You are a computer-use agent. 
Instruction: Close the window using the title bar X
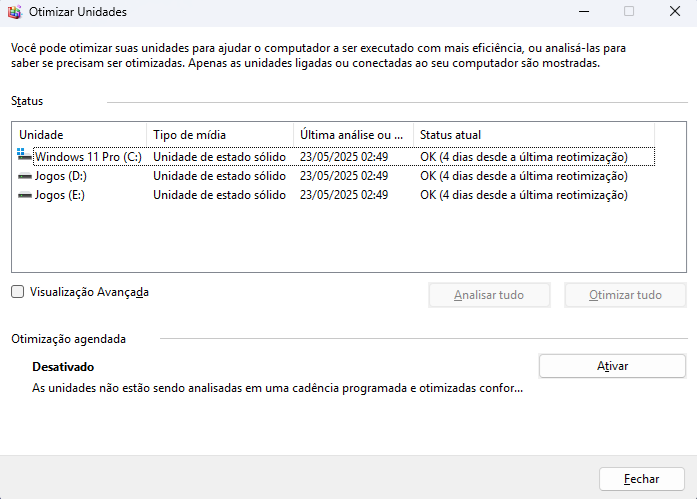675,12
